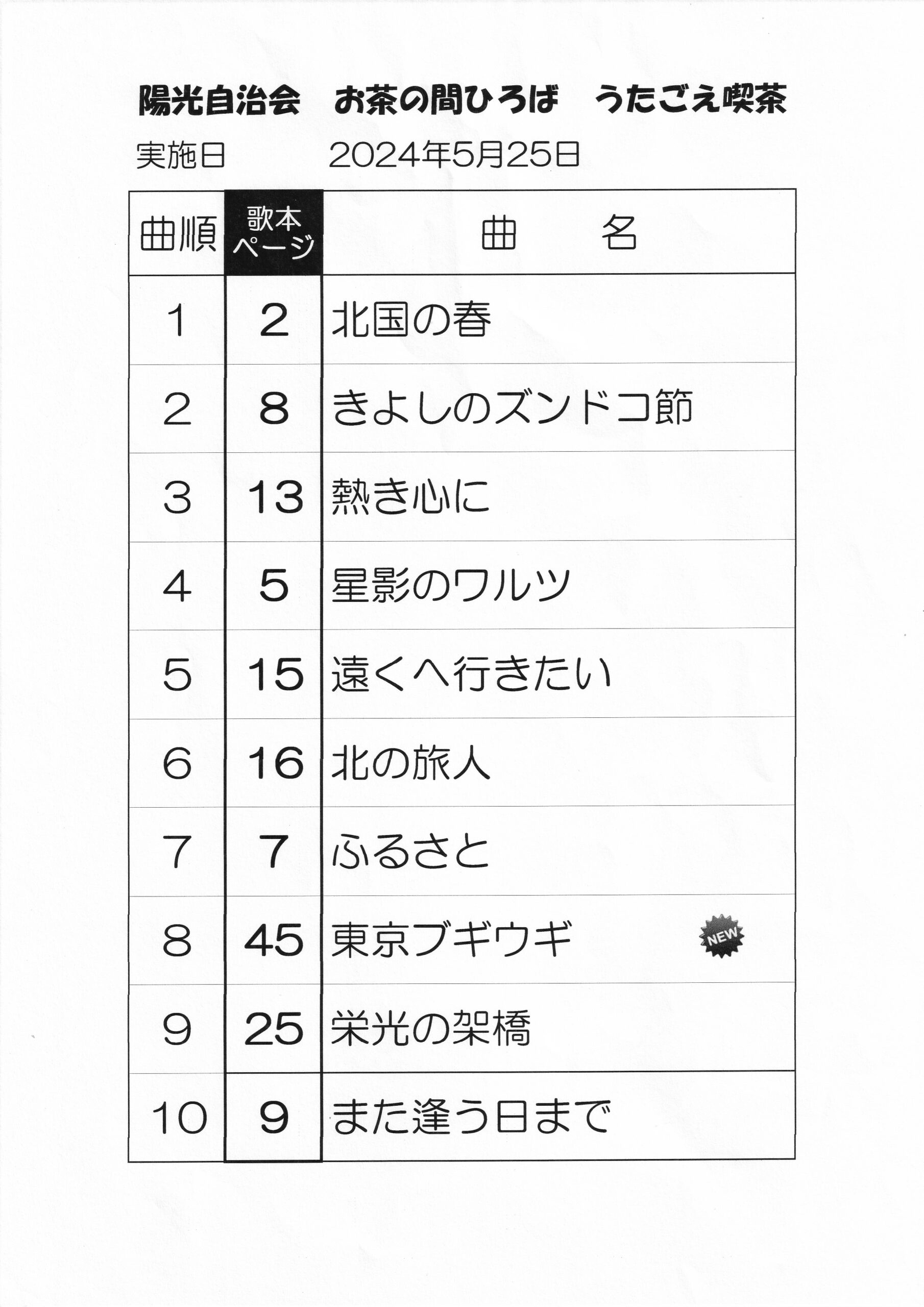Select song title 北の旅人
Screen dimensions: 924x1307
pos(410,763)
